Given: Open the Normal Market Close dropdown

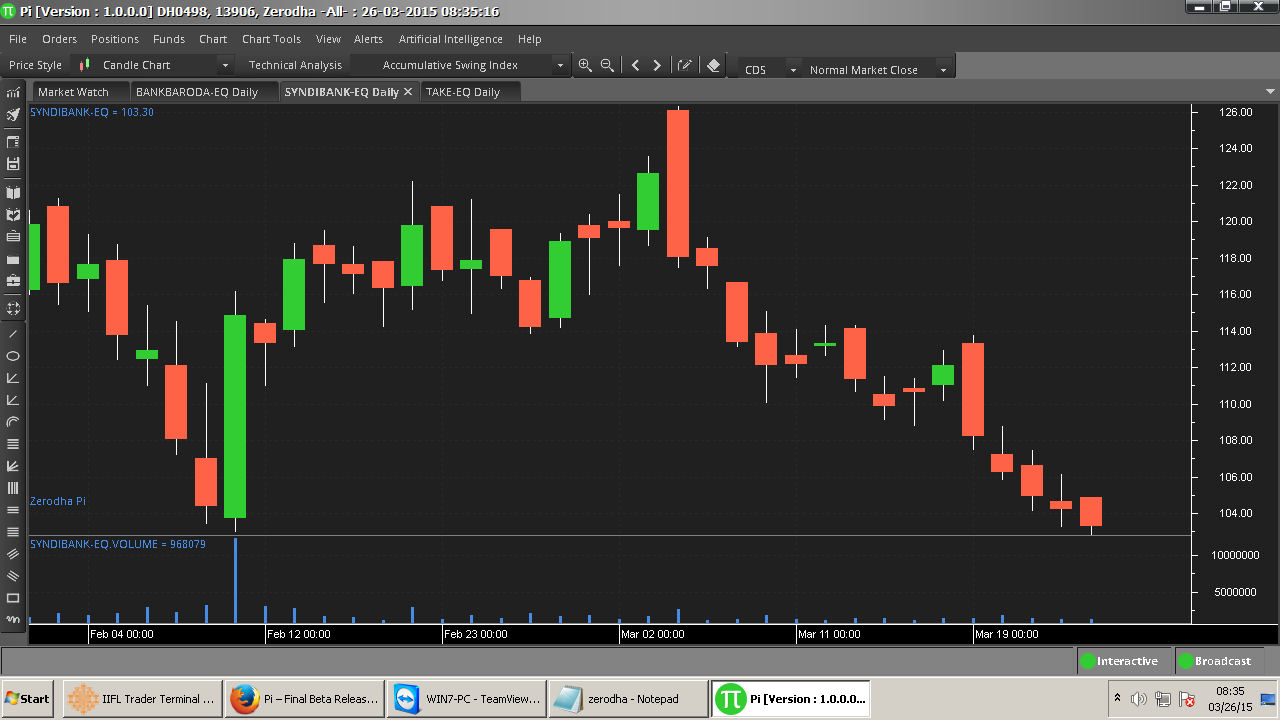Looking at the screenshot, I should [942, 70].
